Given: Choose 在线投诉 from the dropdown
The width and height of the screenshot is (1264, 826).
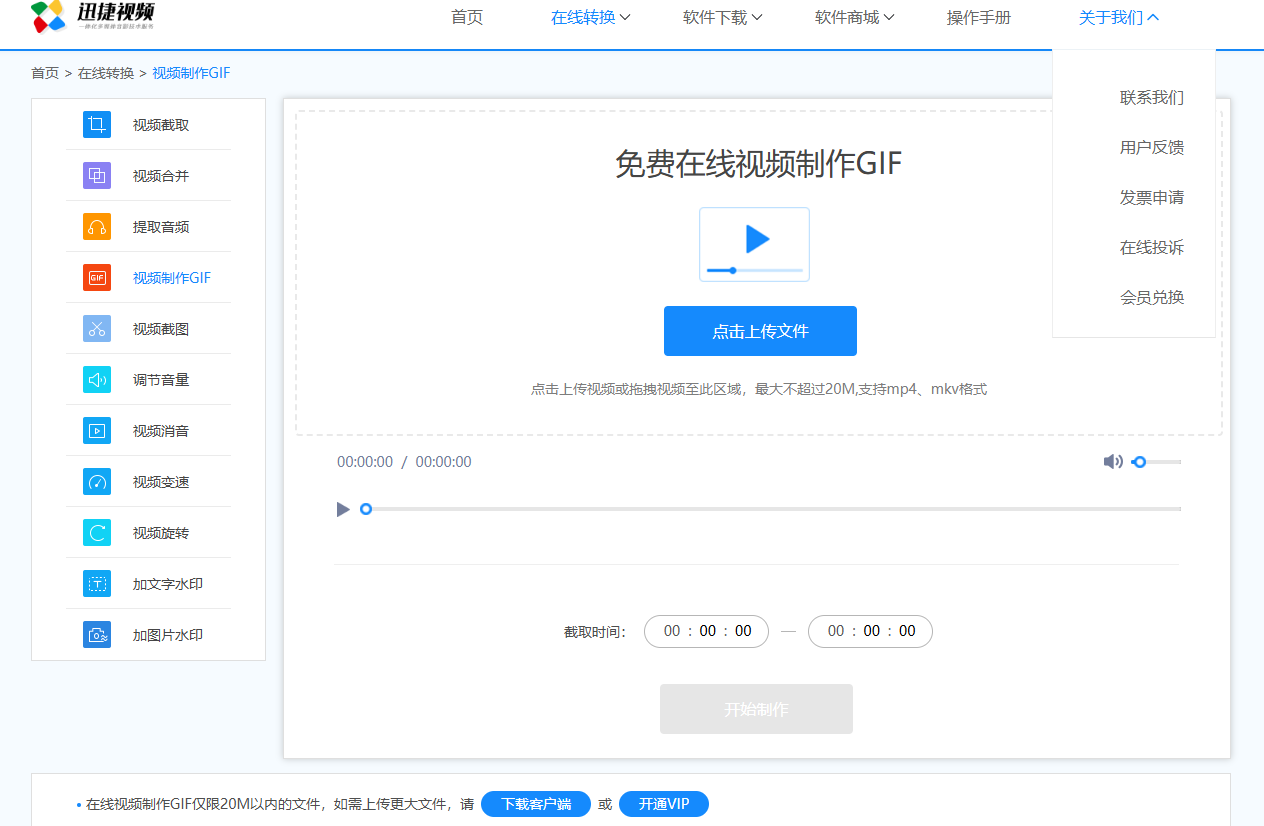Looking at the screenshot, I should 1152,247.
